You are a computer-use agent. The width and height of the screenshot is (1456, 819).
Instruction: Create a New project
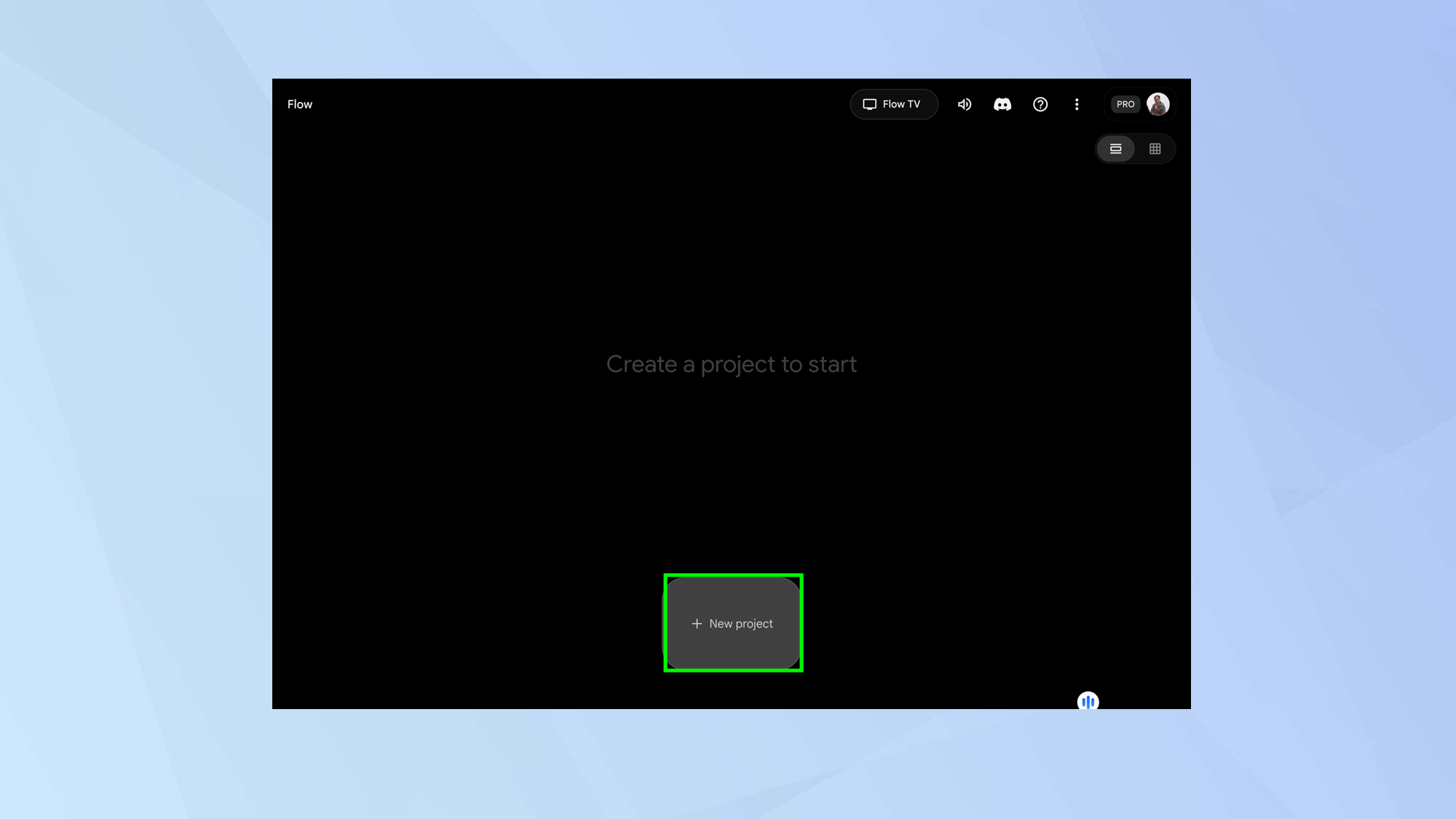pos(733,623)
